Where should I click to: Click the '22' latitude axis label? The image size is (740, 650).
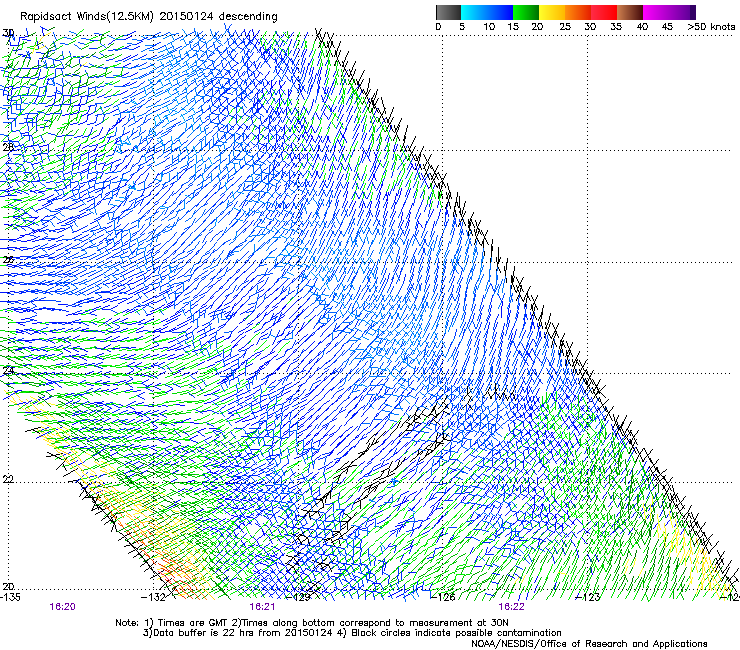[8, 479]
